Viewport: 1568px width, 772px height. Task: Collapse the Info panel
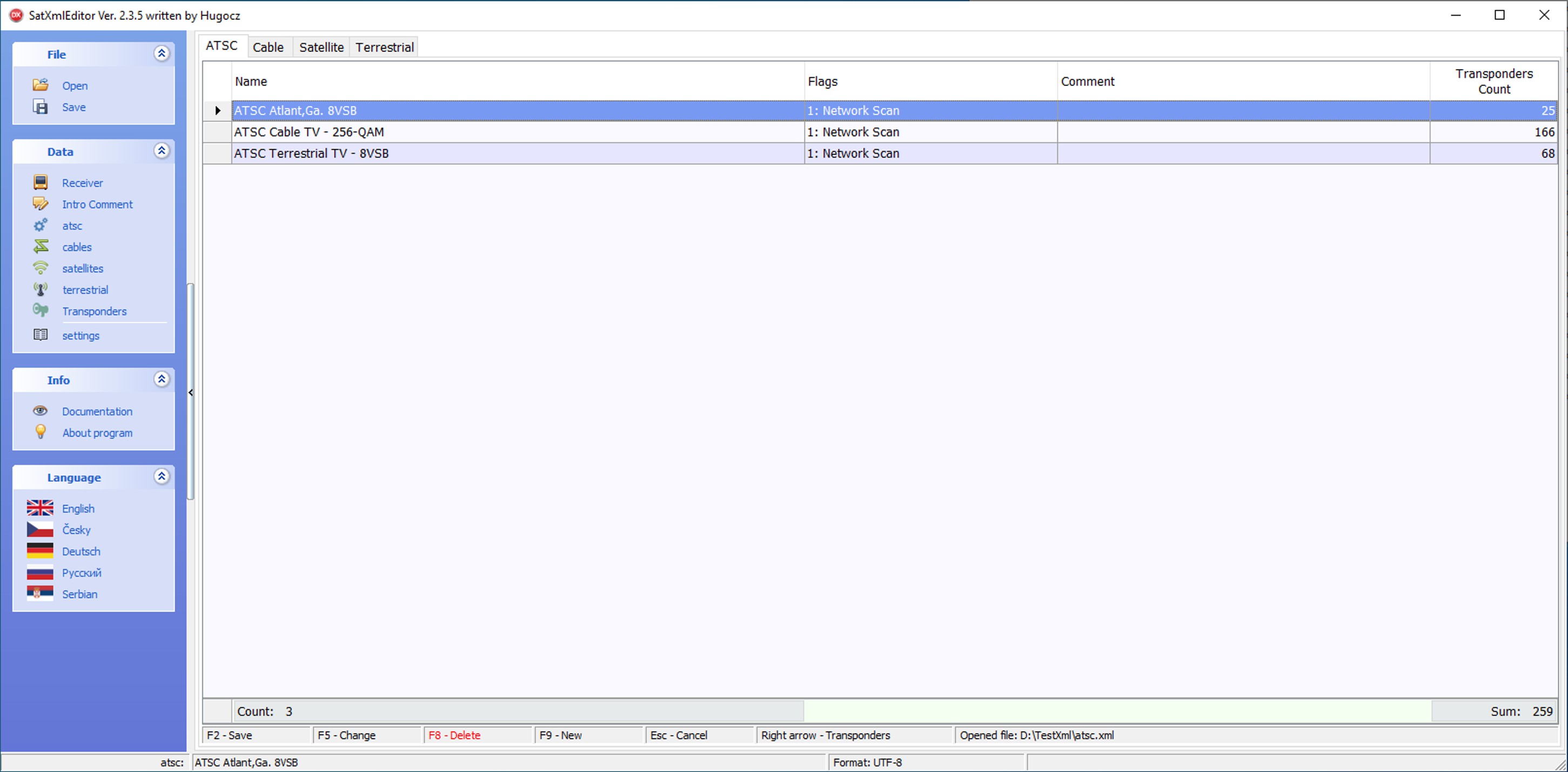pos(162,379)
